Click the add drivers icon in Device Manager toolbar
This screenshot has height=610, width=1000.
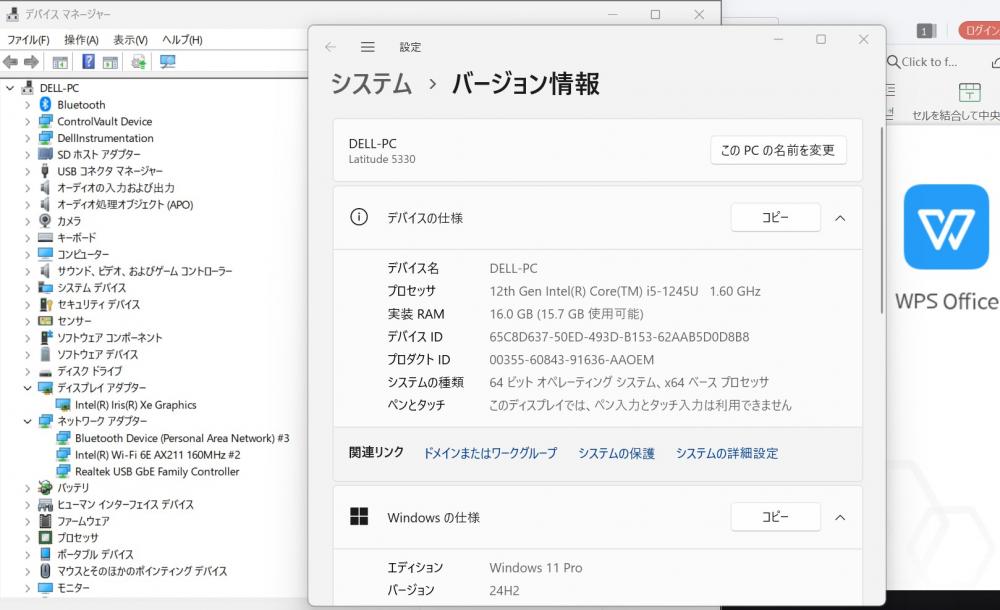(138, 62)
